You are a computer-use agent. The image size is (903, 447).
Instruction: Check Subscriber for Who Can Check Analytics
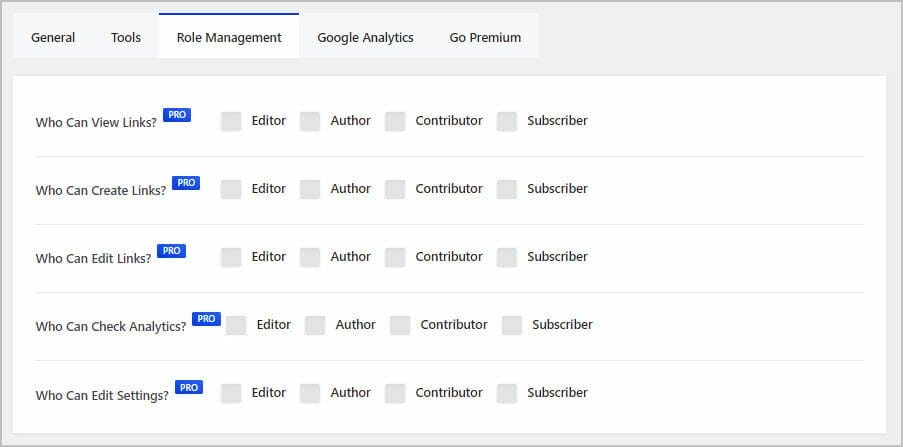point(512,325)
